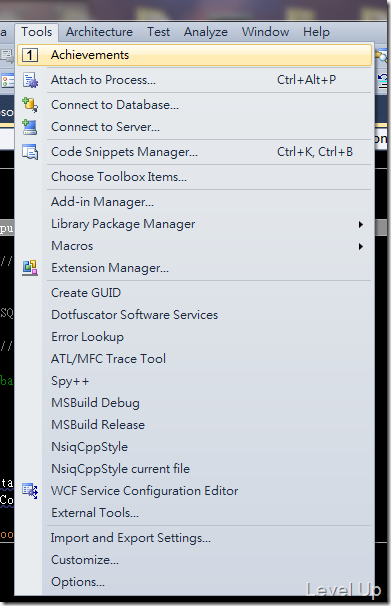Open Options...
391x606 pixels.
tap(194, 582)
